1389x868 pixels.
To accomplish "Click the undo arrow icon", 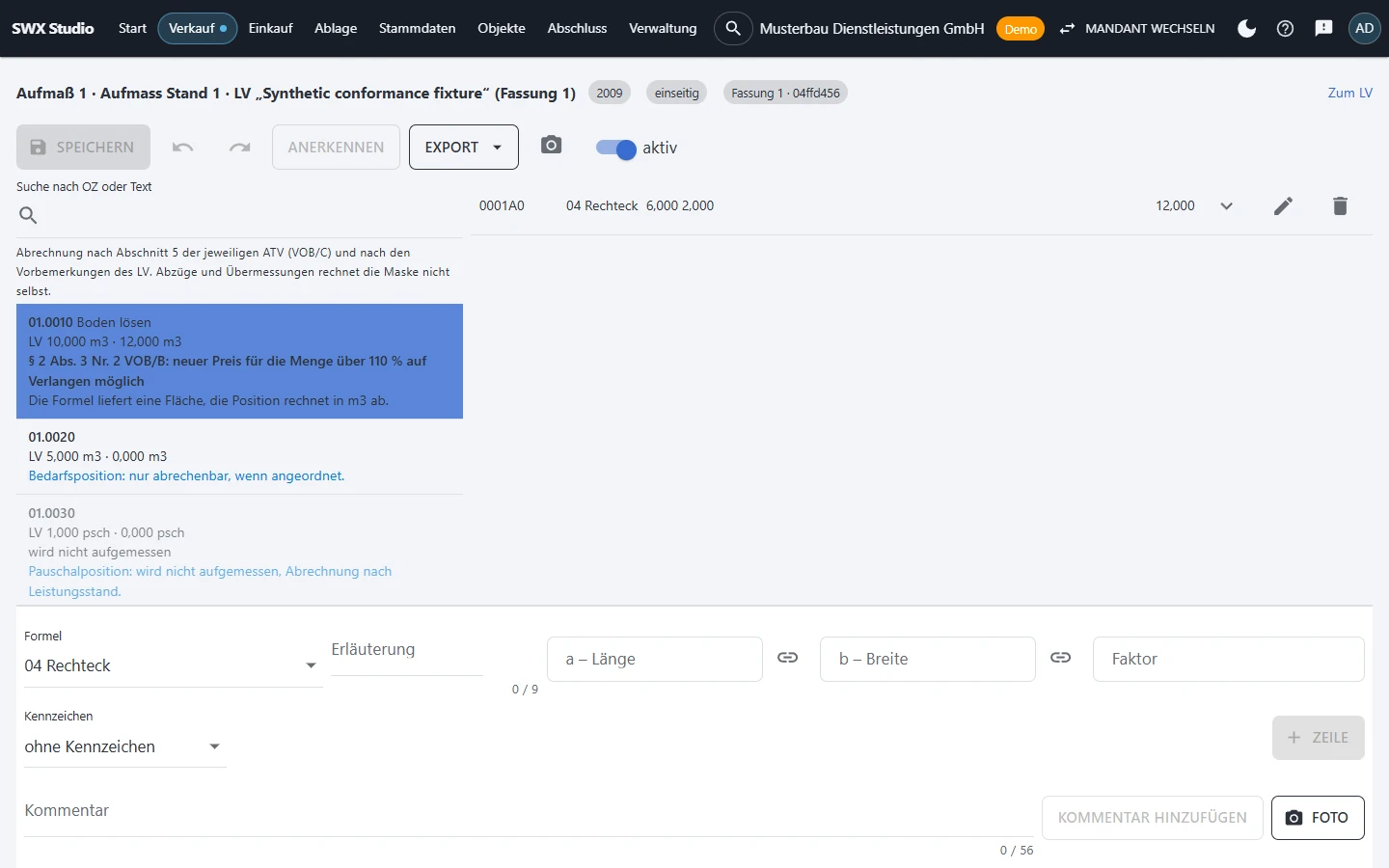I will (183, 148).
